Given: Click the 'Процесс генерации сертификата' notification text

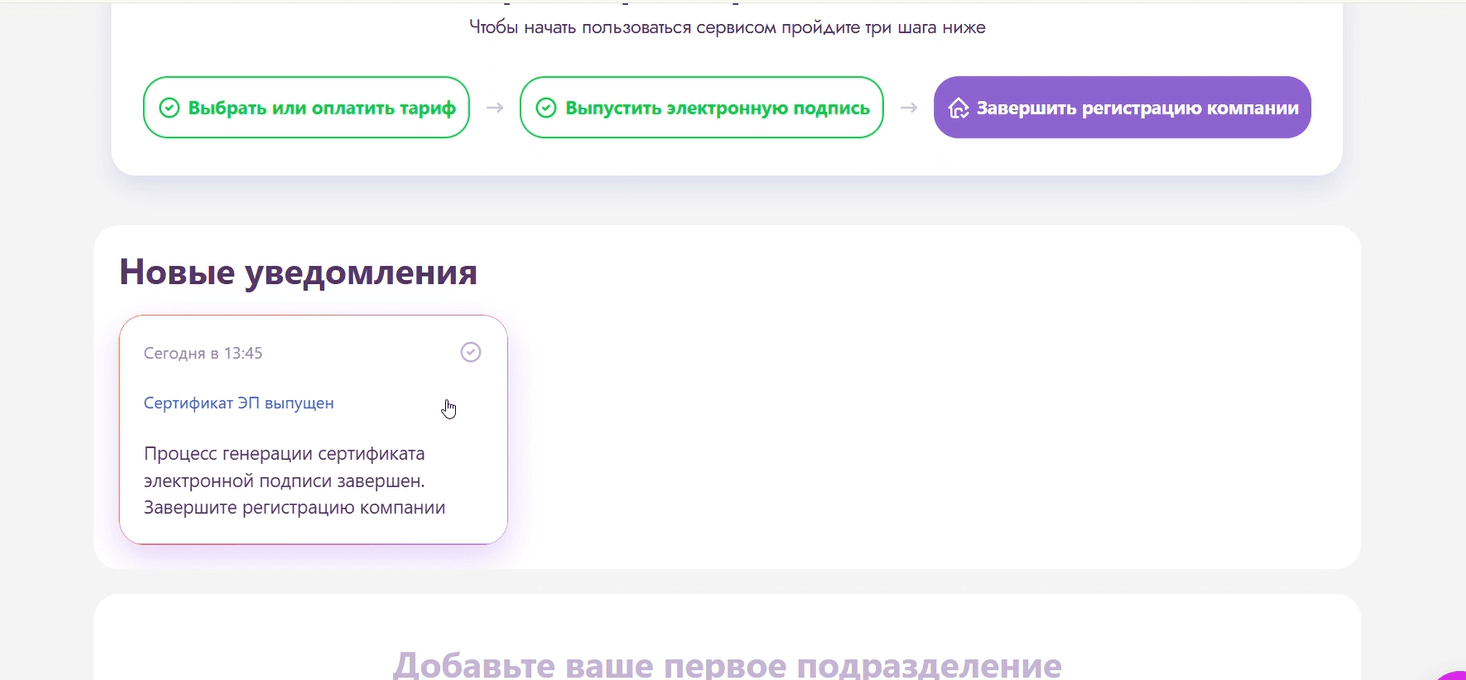Looking at the screenshot, I should tap(295, 480).
